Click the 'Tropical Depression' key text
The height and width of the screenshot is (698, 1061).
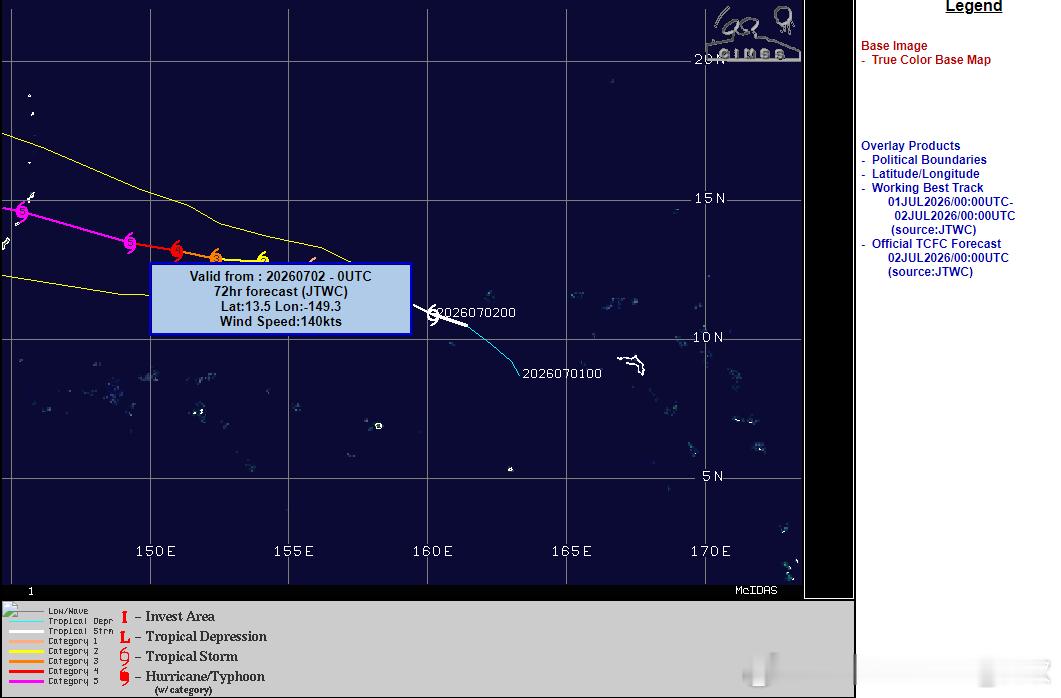click(206, 637)
